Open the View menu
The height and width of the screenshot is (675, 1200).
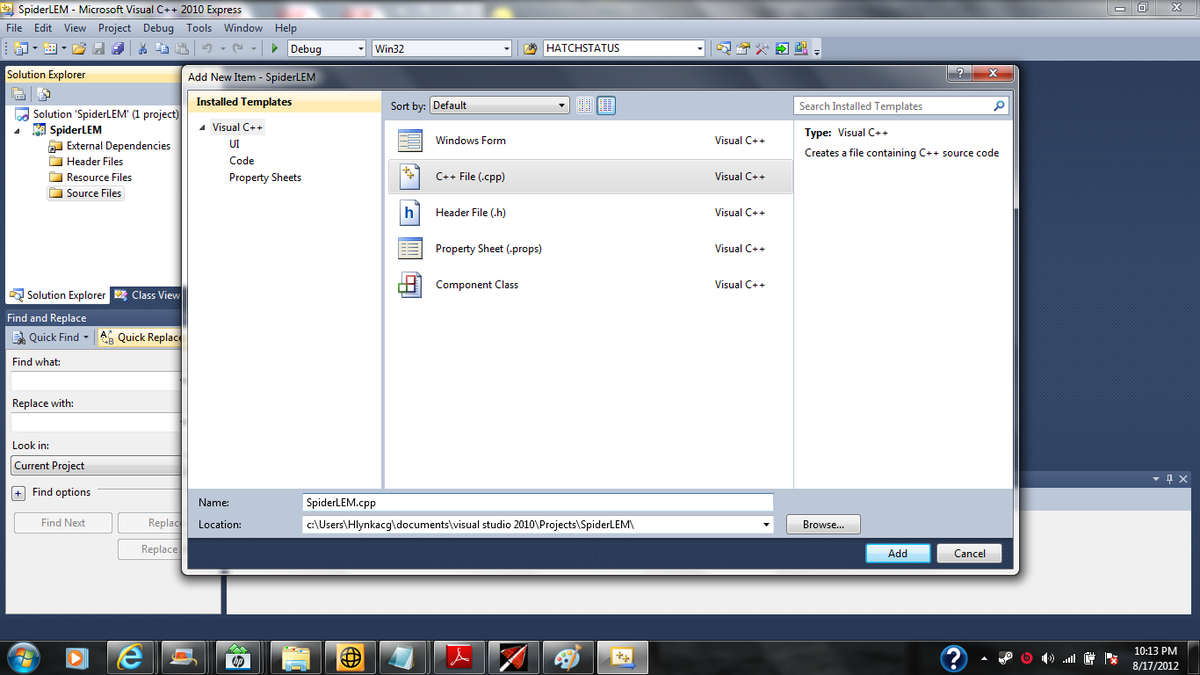pyautogui.click(x=75, y=28)
